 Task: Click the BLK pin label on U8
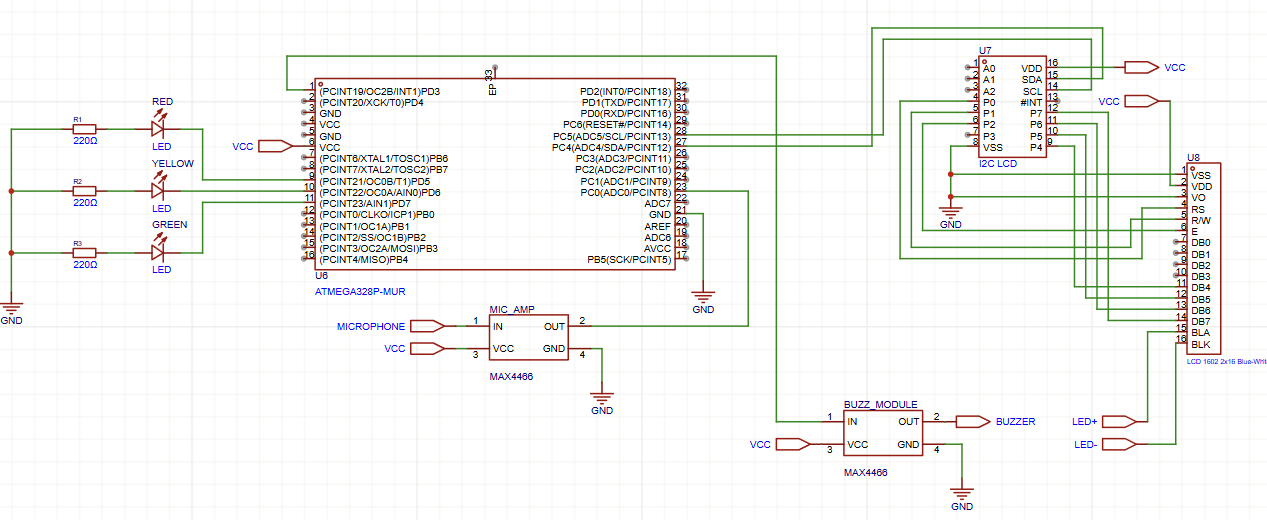1201,344
